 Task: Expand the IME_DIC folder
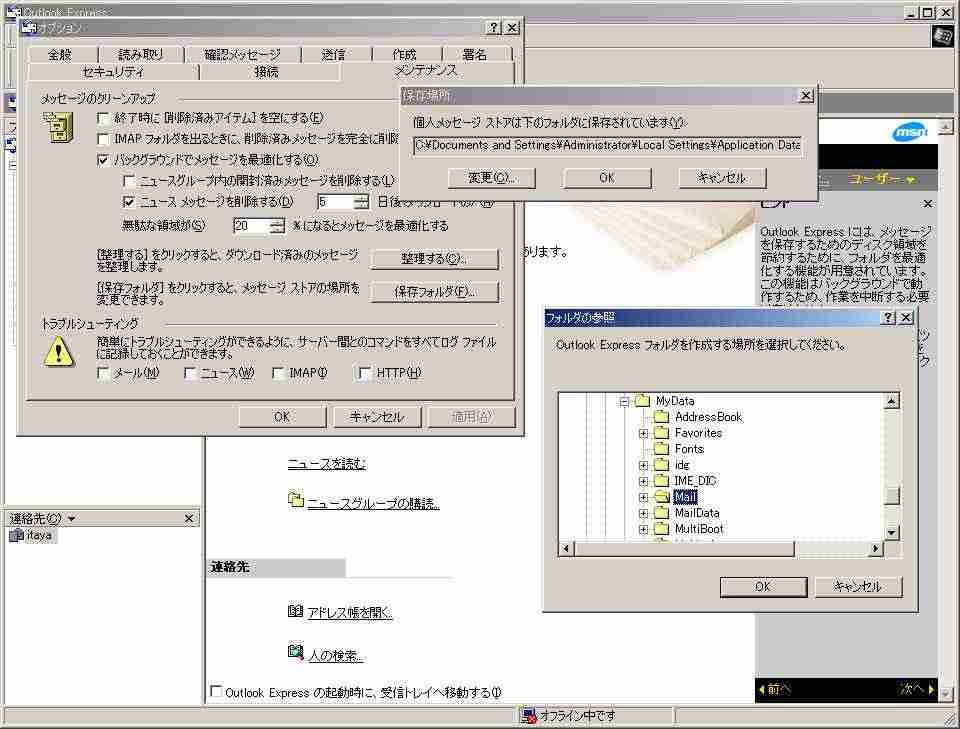(643, 481)
